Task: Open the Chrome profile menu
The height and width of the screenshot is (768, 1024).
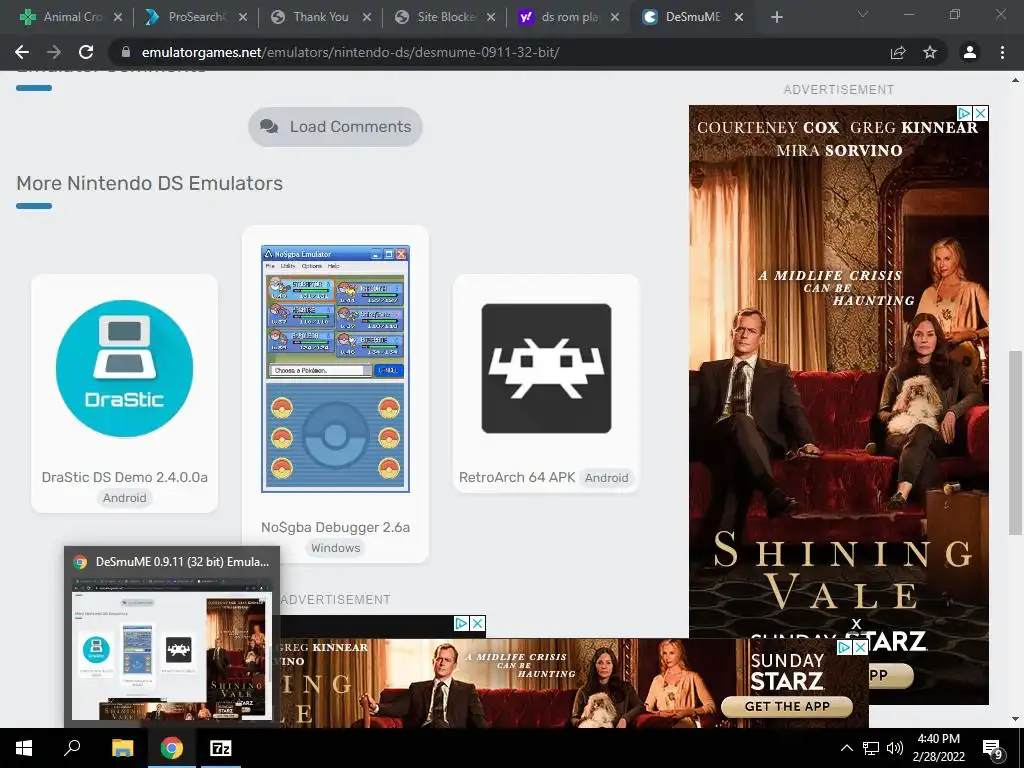Action: click(x=970, y=52)
